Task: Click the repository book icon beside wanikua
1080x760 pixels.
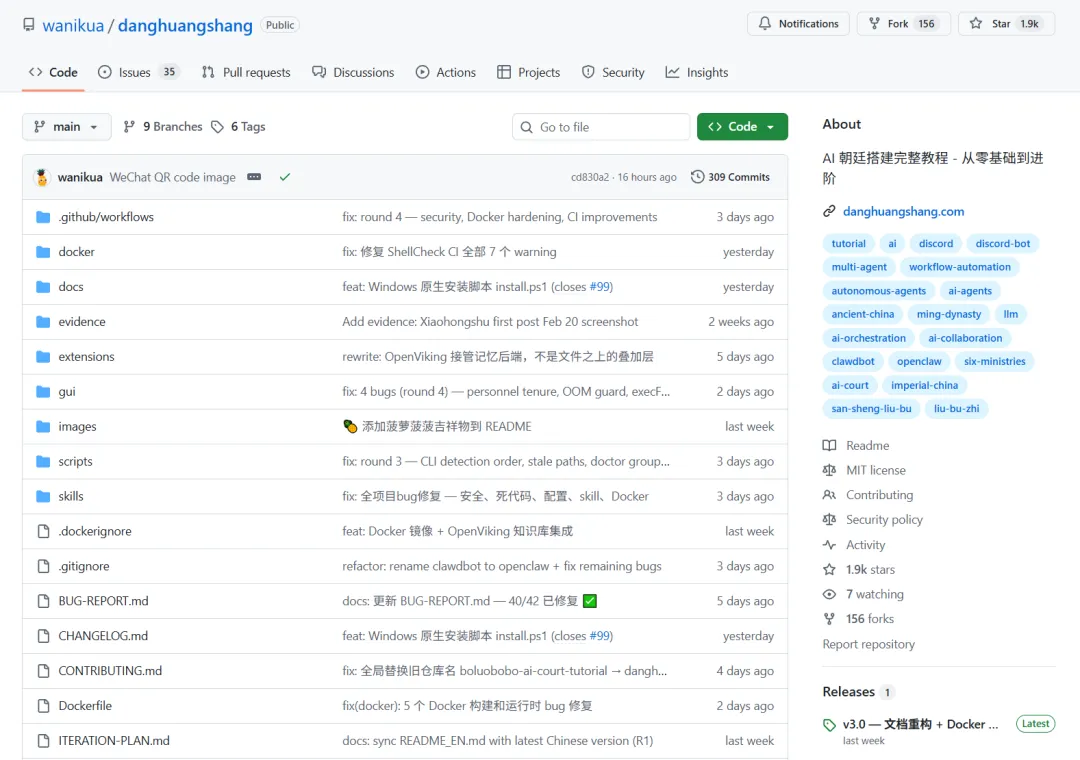Action: click(x=28, y=25)
